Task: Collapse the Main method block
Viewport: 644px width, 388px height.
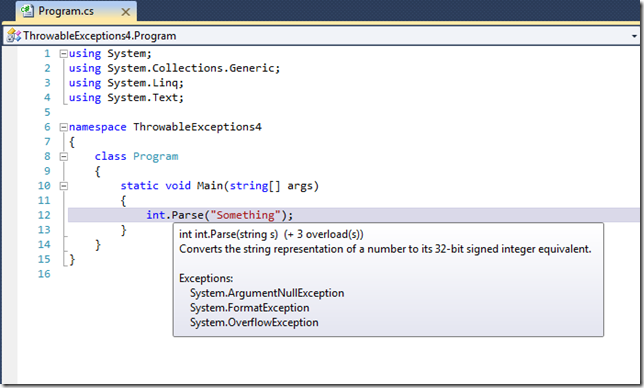Action: 63,186
